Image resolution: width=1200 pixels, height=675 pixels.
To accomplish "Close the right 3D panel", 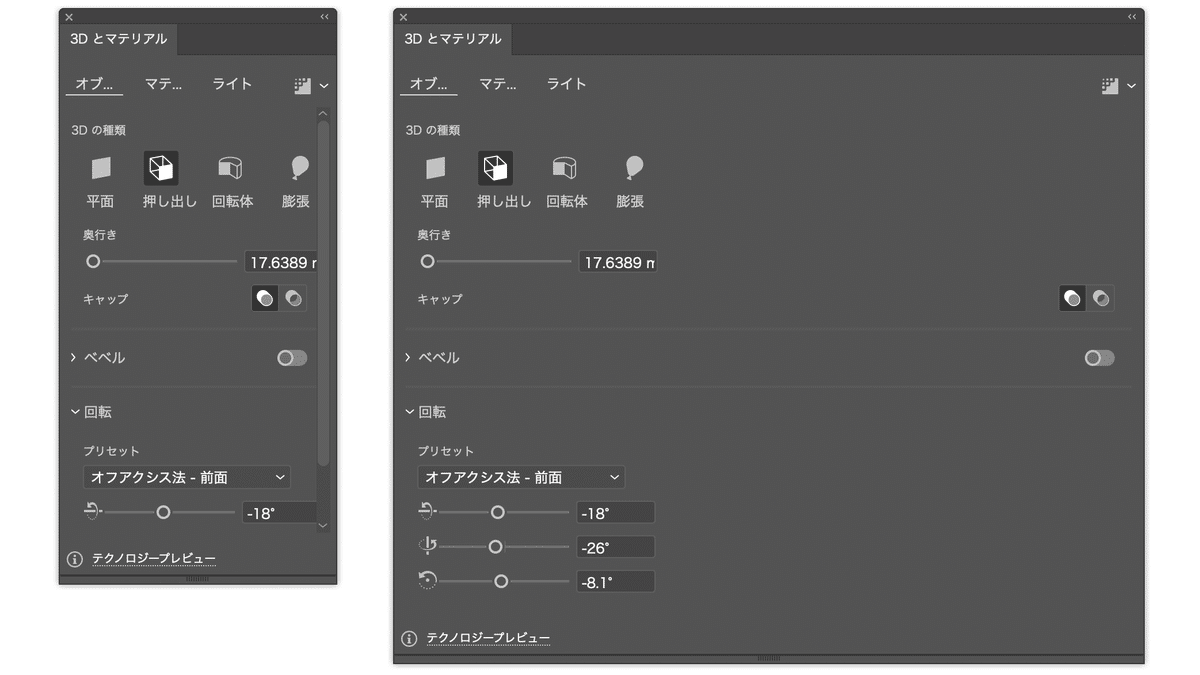I will tap(403, 17).
